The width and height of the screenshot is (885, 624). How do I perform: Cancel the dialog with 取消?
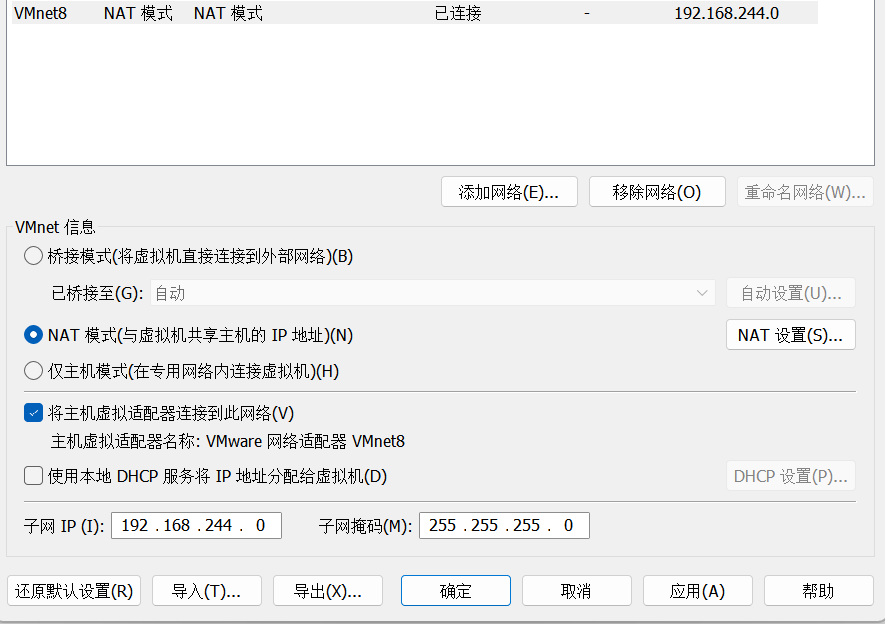click(576, 591)
